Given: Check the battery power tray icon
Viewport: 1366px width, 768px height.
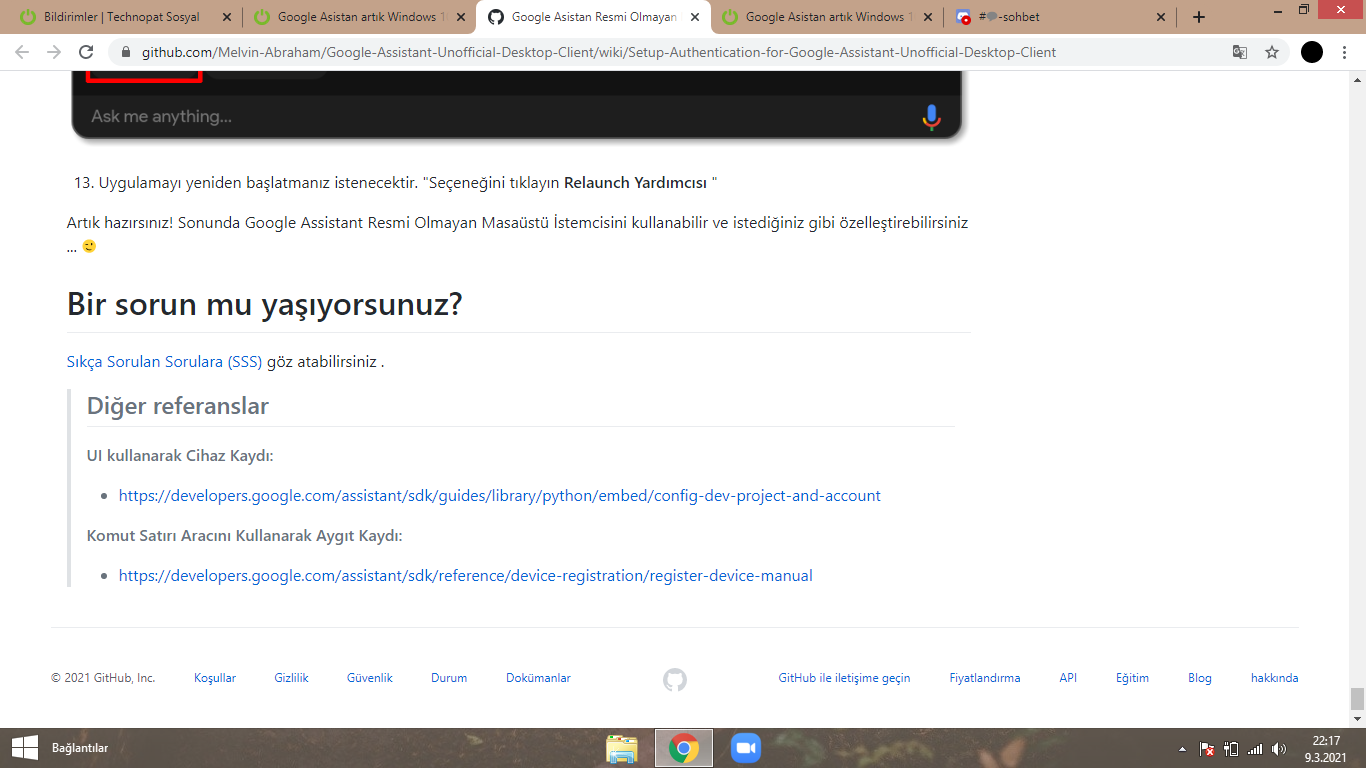Looking at the screenshot, I should pos(1231,749).
